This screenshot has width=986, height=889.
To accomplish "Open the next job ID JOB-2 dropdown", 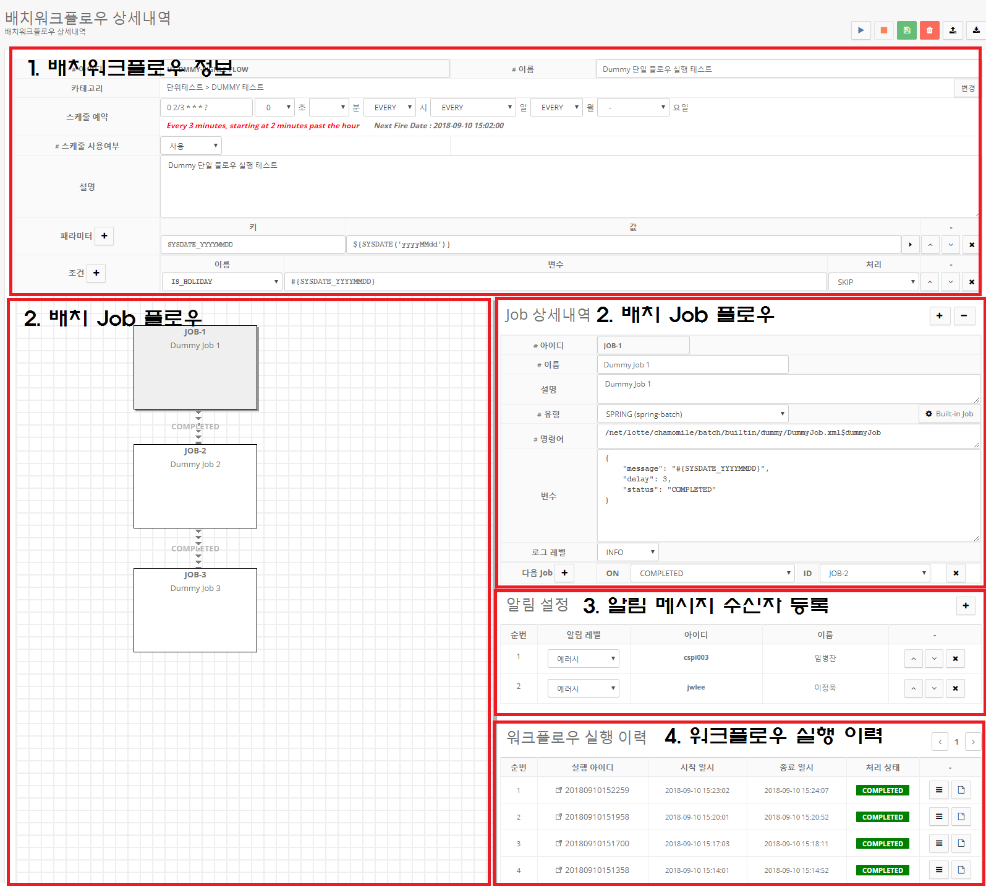I will [x=875, y=573].
